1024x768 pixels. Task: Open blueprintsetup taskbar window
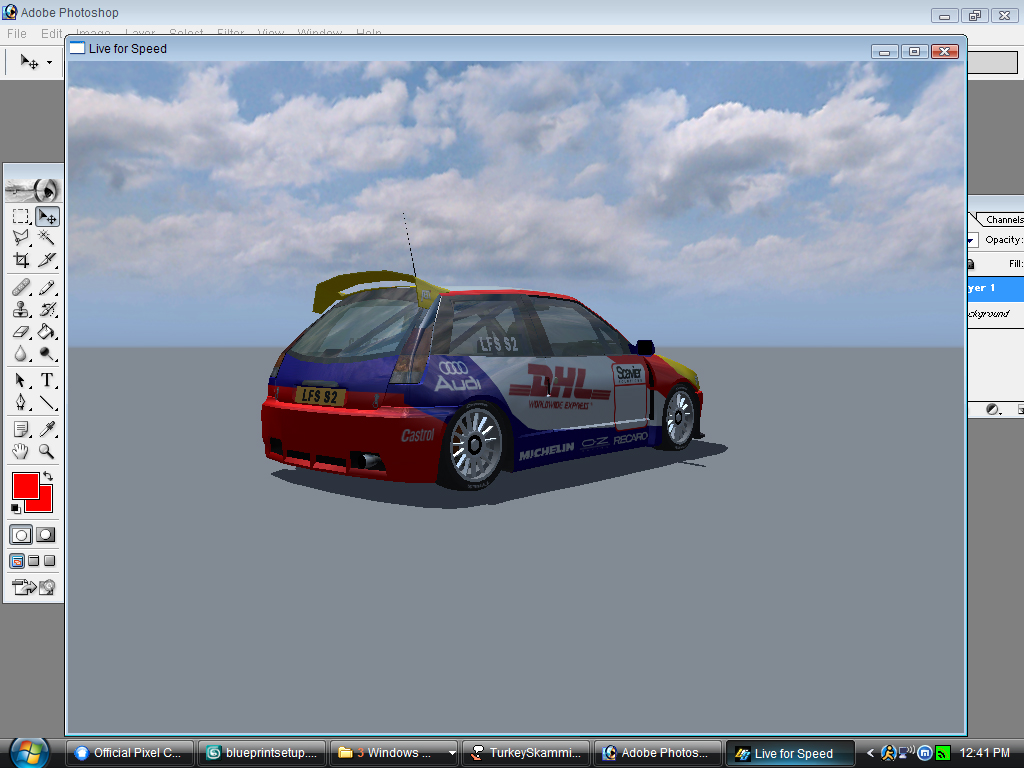click(x=262, y=753)
